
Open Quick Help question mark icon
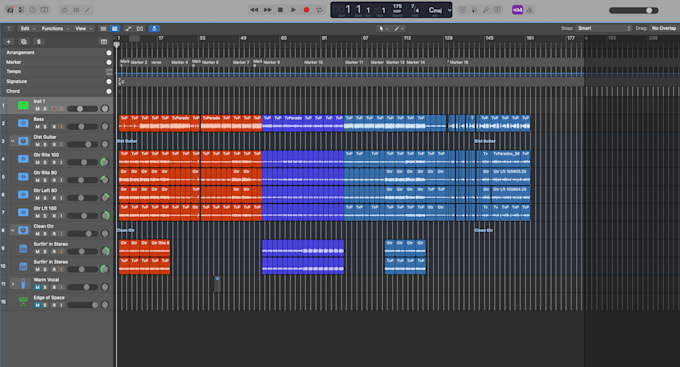pyautogui.click(x=33, y=10)
